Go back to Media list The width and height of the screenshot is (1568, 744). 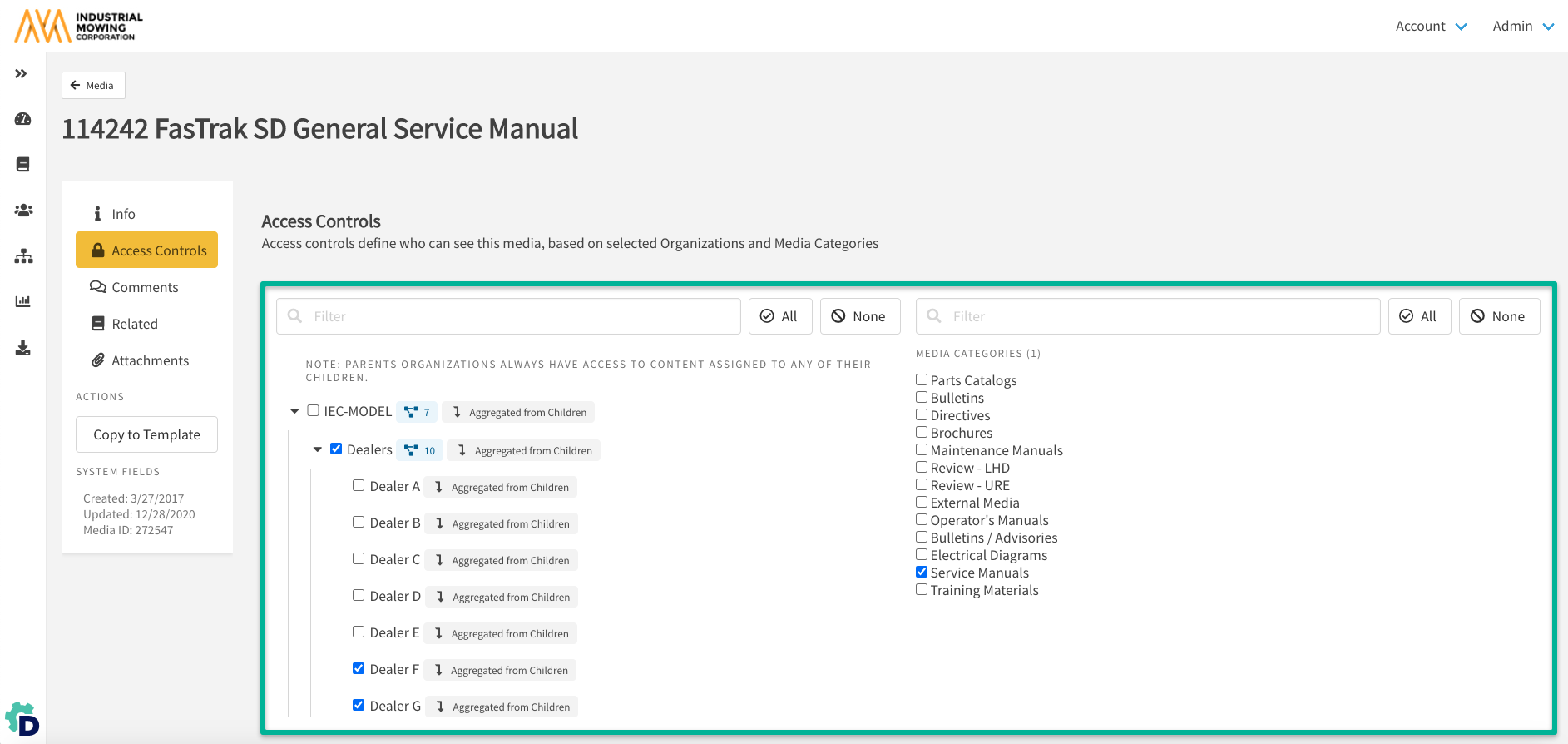pyautogui.click(x=93, y=86)
